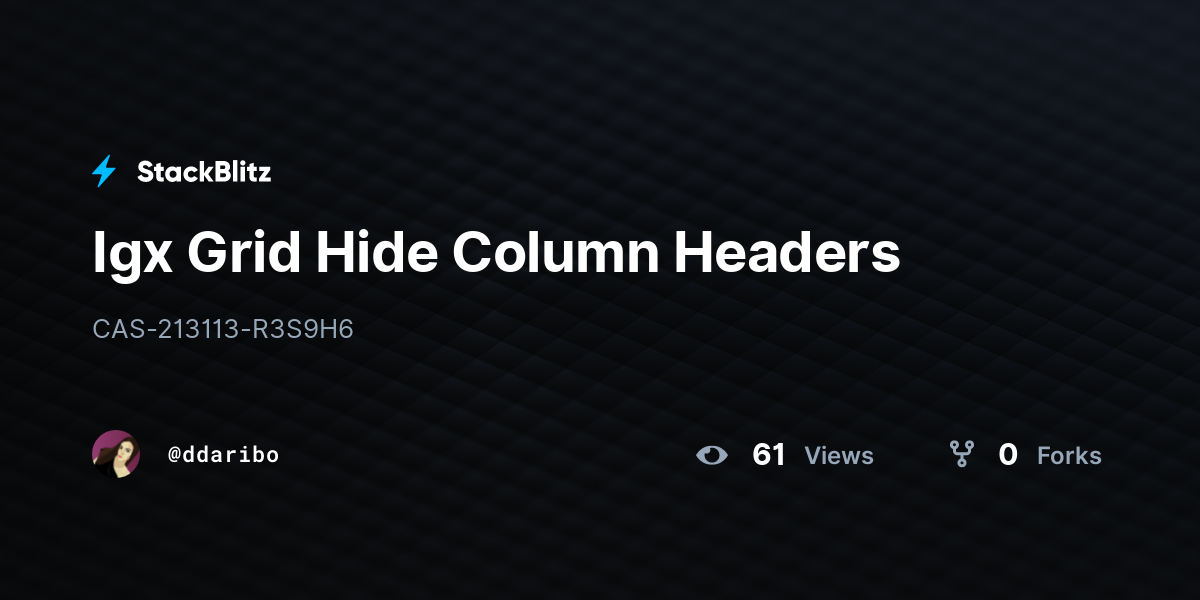Open the Igx Grid Hide Column Headers title
The image size is (1200, 600).
[496, 253]
